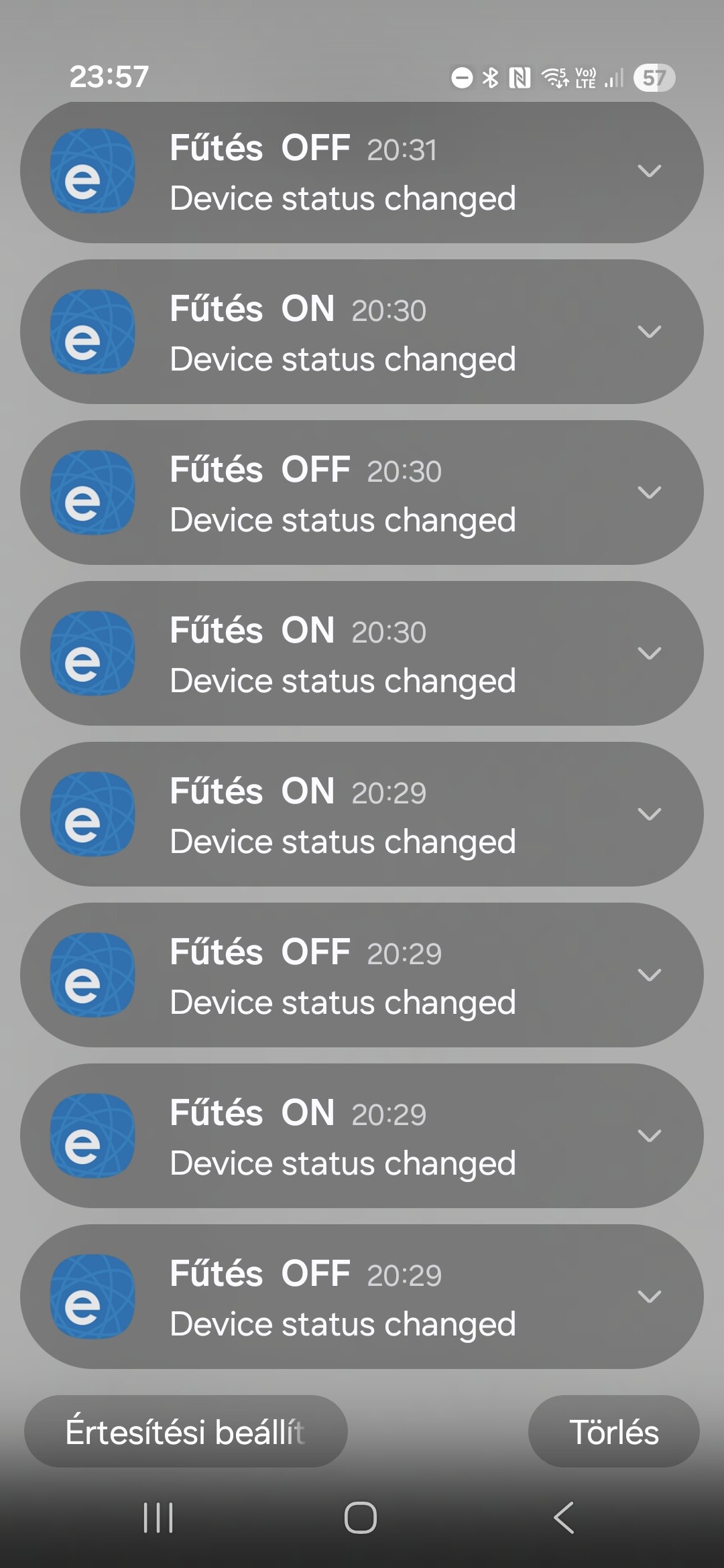Screen dimensions: 724x1568
Task: Tap the battery level indicator
Action: 654,78
